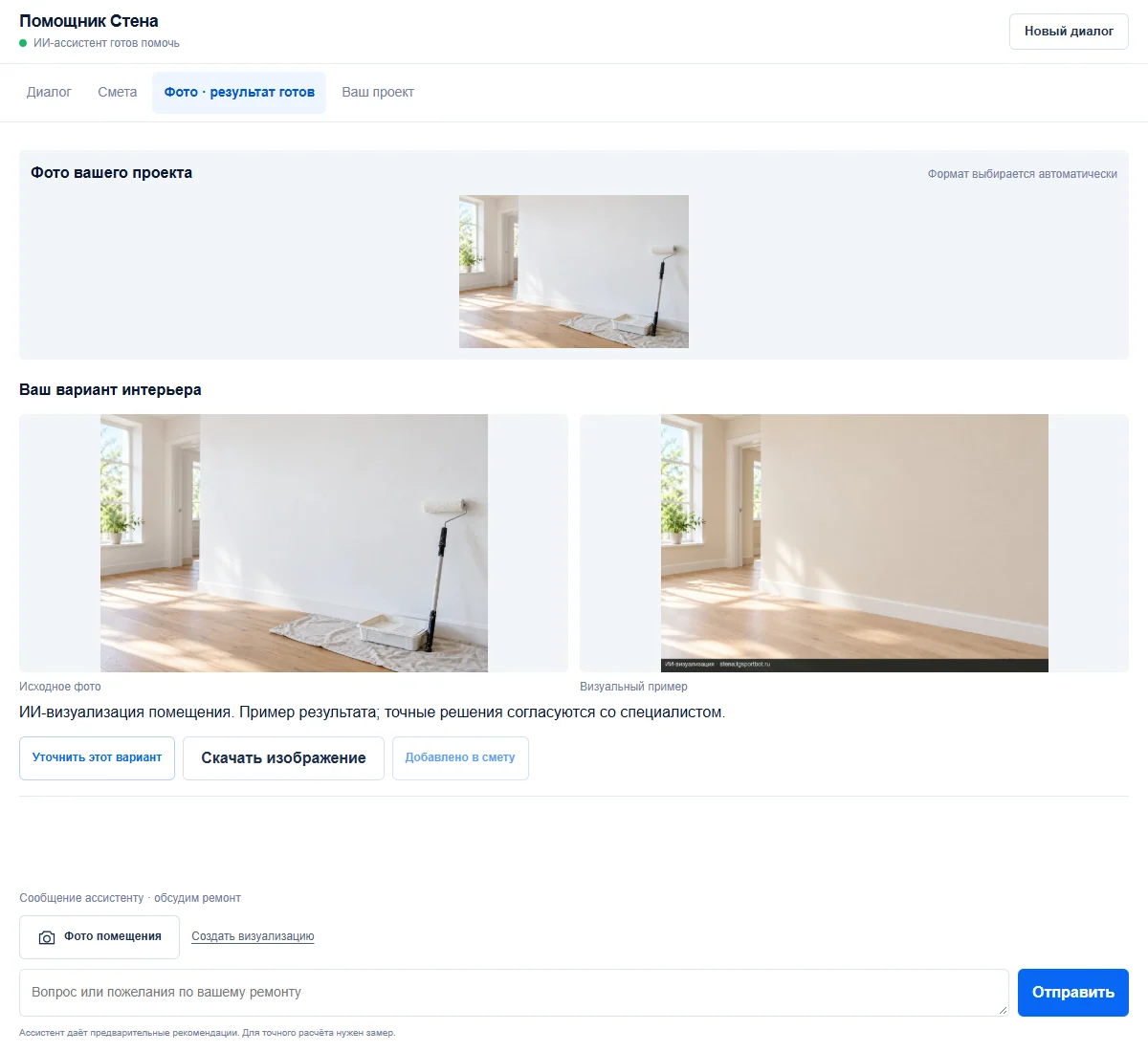The image size is (1148, 1052).
Task: View the Визуальный пример beige wall image
Action: 854,543
